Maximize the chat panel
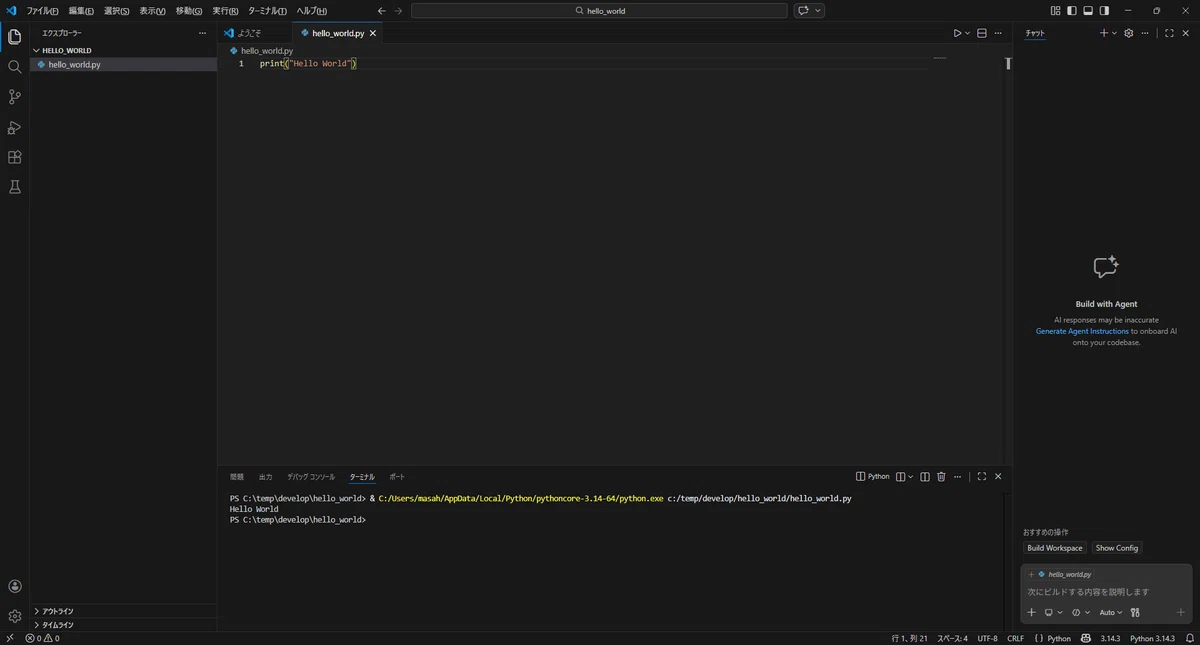 (1169, 33)
